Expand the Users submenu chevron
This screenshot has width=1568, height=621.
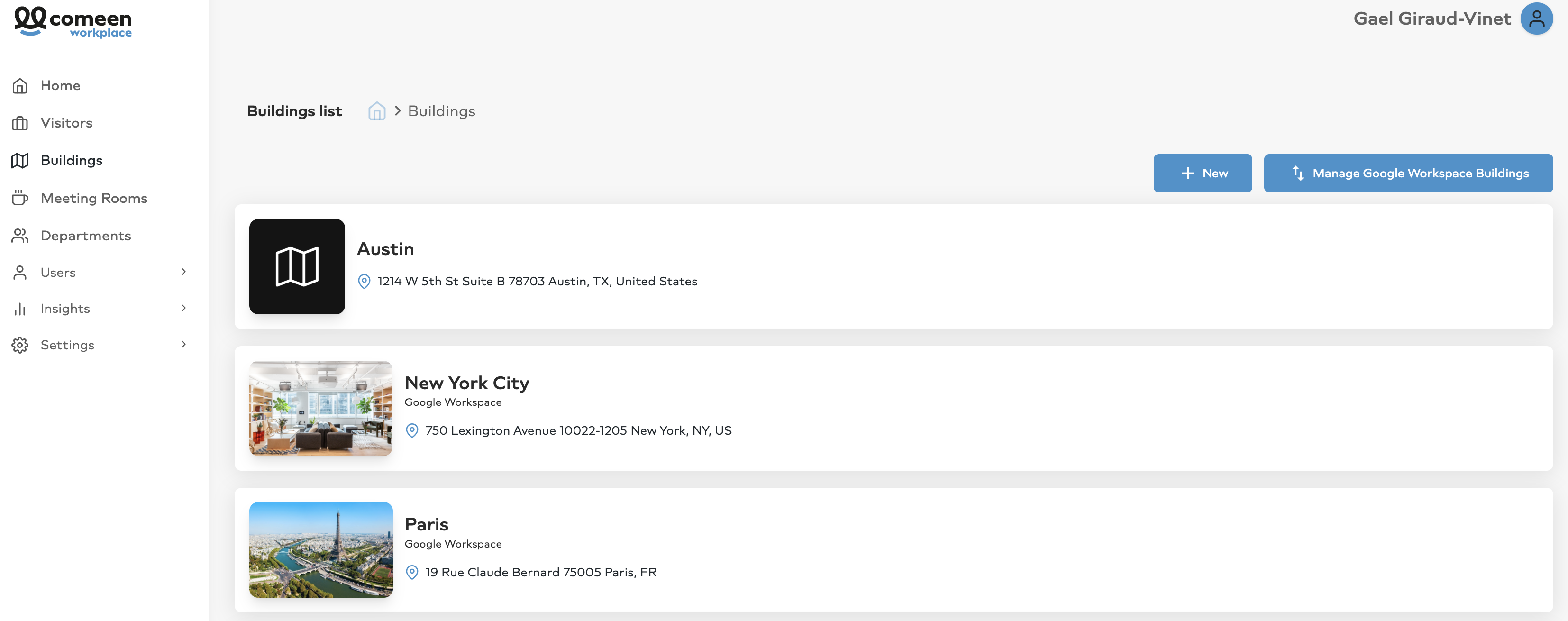[183, 272]
